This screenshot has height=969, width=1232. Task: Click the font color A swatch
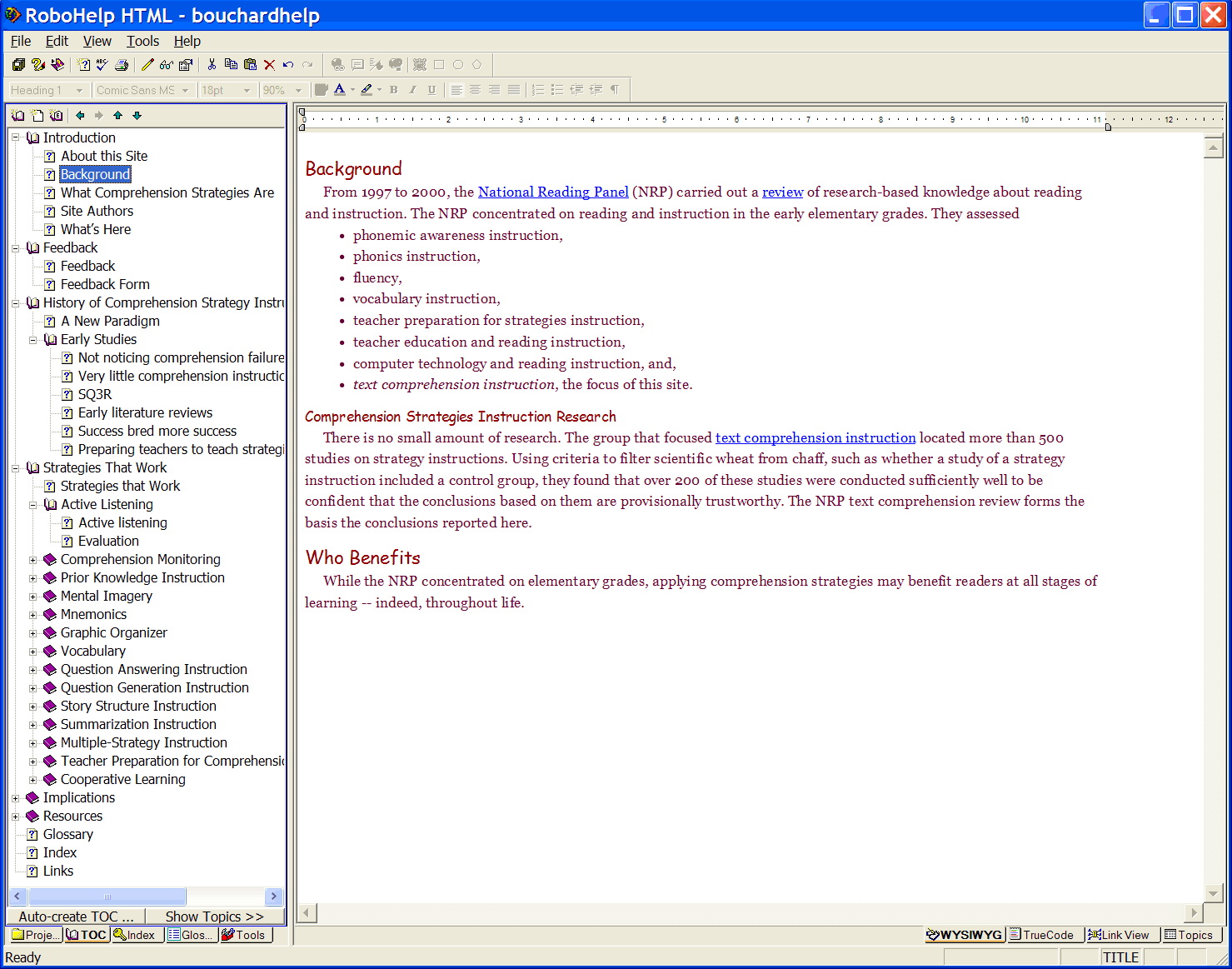click(340, 89)
